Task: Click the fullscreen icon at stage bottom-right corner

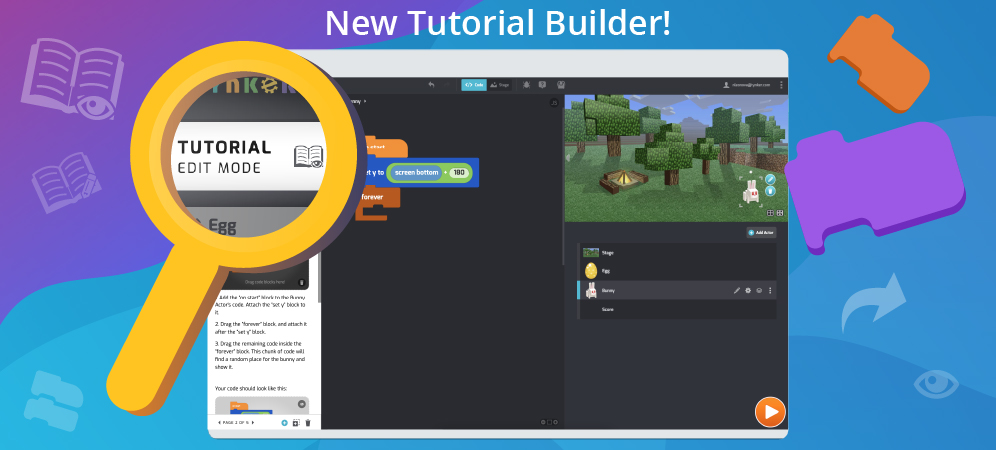Action: click(x=780, y=213)
